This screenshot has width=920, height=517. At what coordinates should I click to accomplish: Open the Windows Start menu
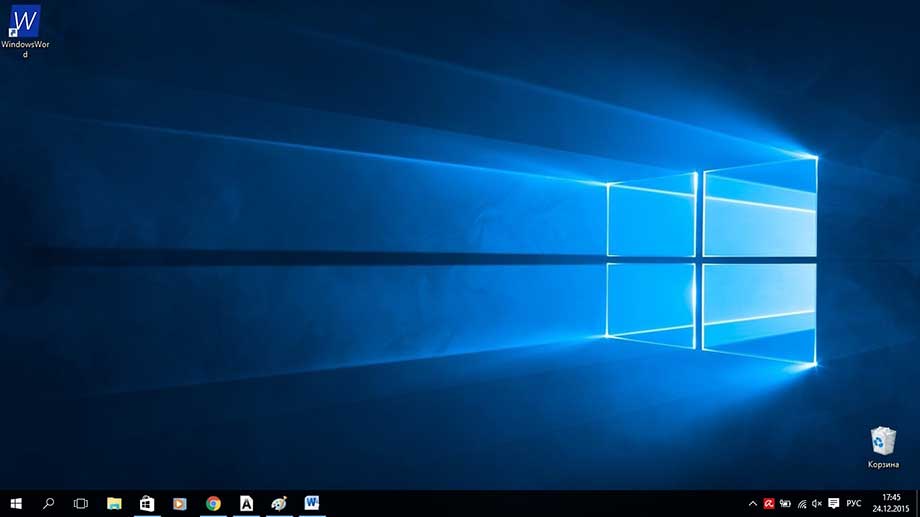(x=16, y=504)
